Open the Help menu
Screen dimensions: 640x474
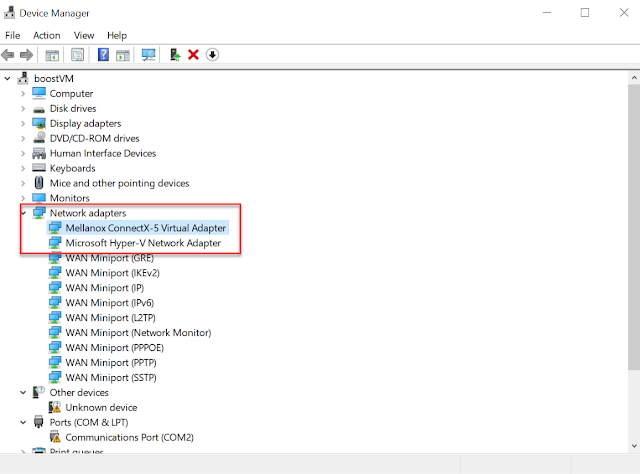(117, 36)
